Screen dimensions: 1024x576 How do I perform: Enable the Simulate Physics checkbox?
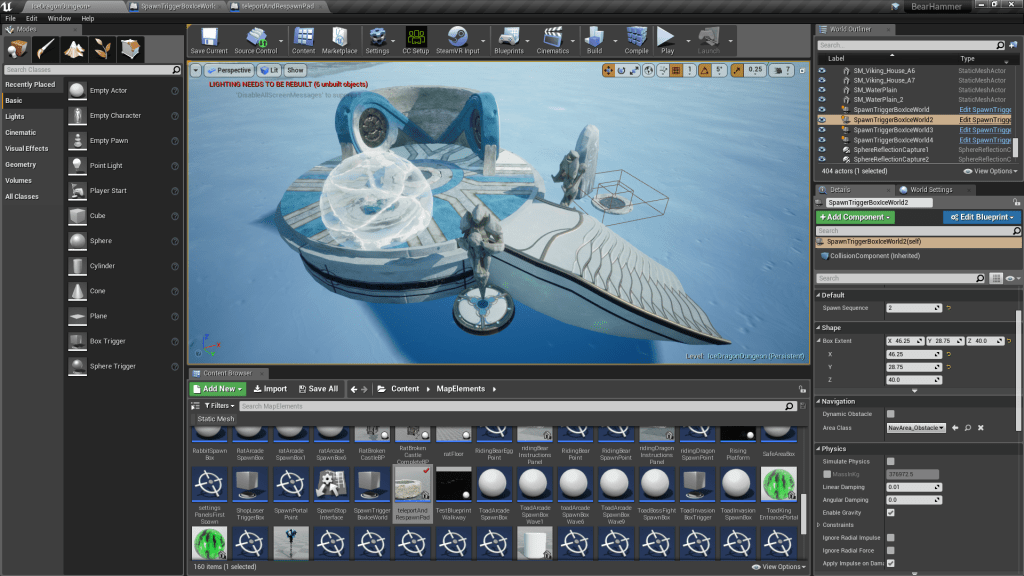click(890, 461)
